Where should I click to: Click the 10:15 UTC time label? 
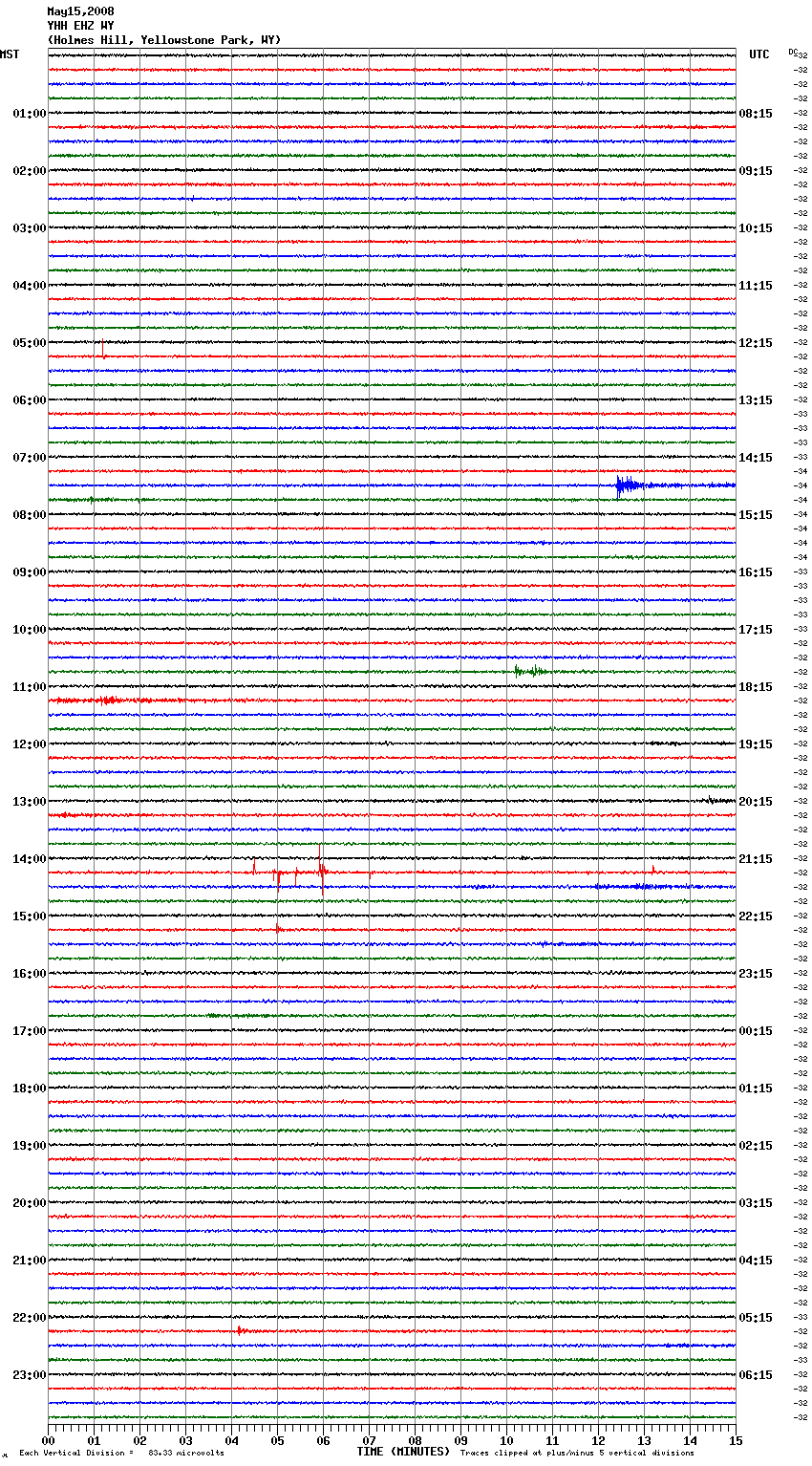756,228
